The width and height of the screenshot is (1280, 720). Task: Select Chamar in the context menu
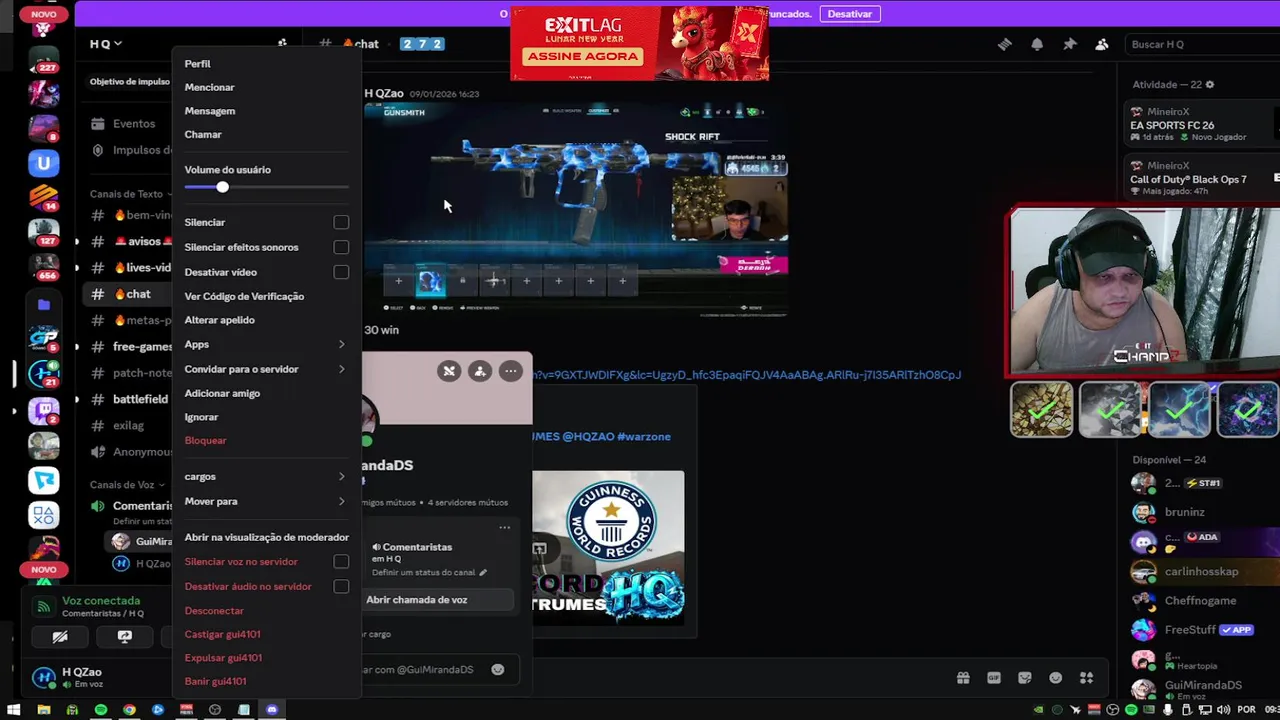pyautogui.click(x=203, y=134)
